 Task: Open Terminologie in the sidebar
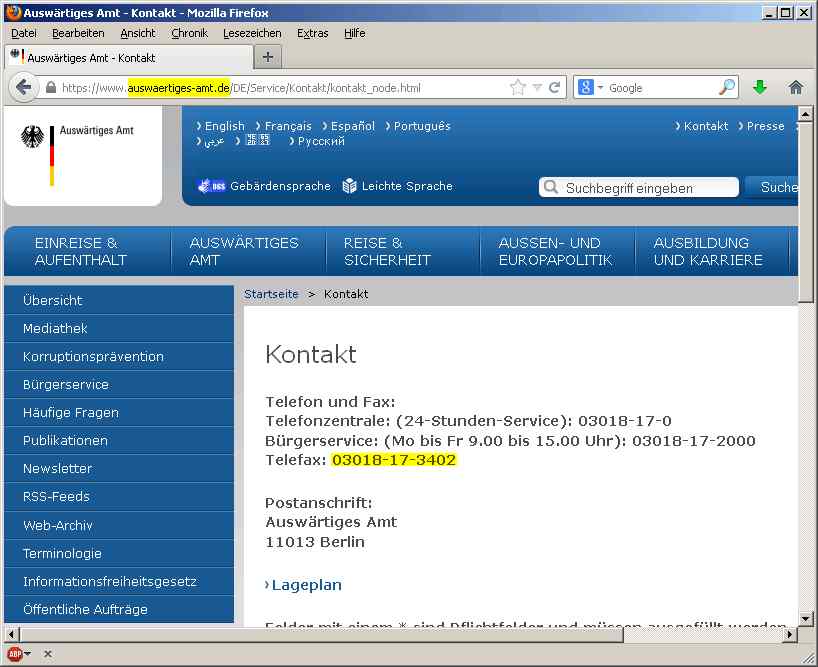[x=119, y=553]
